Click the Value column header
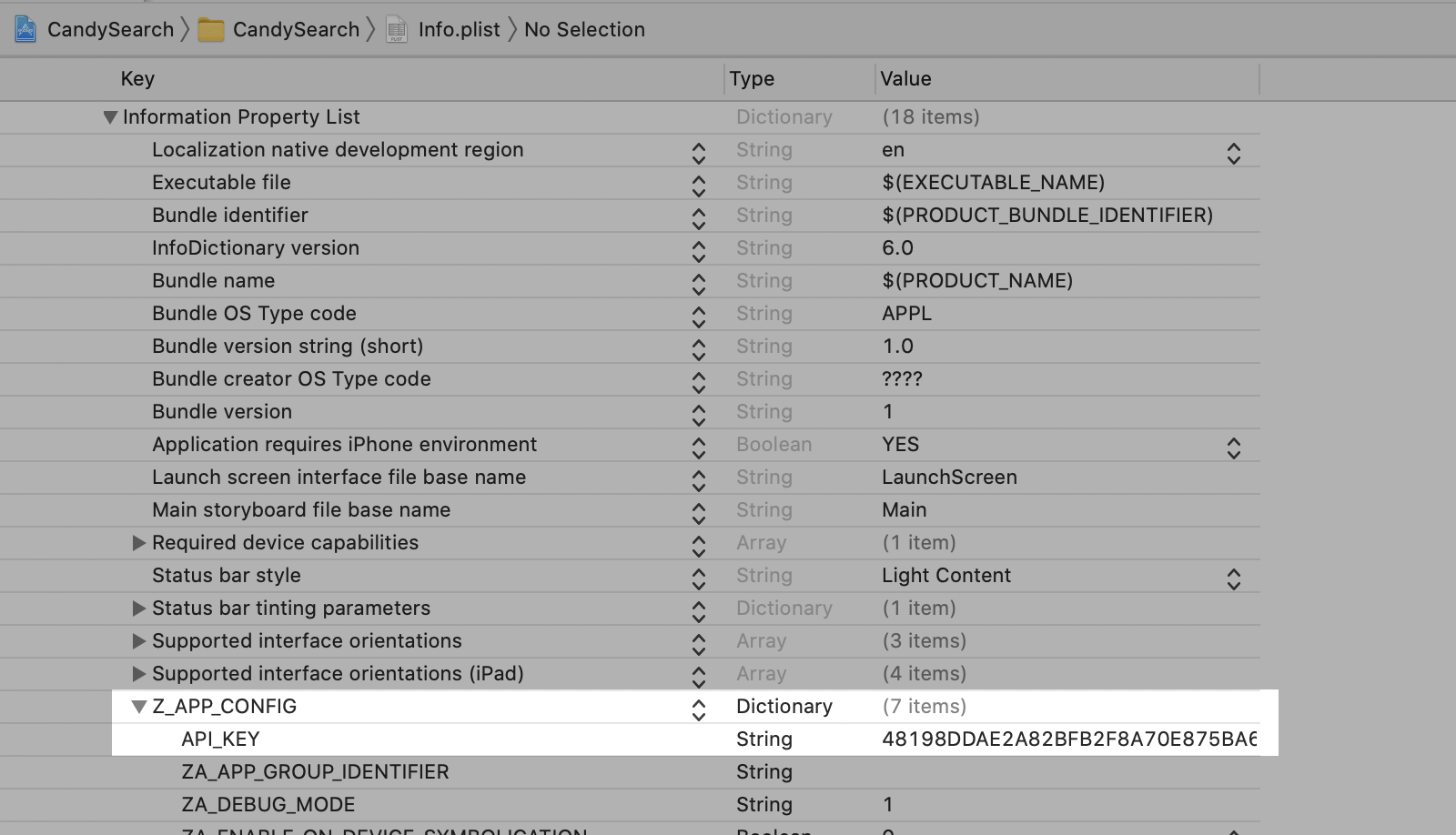 click(905, 79)
